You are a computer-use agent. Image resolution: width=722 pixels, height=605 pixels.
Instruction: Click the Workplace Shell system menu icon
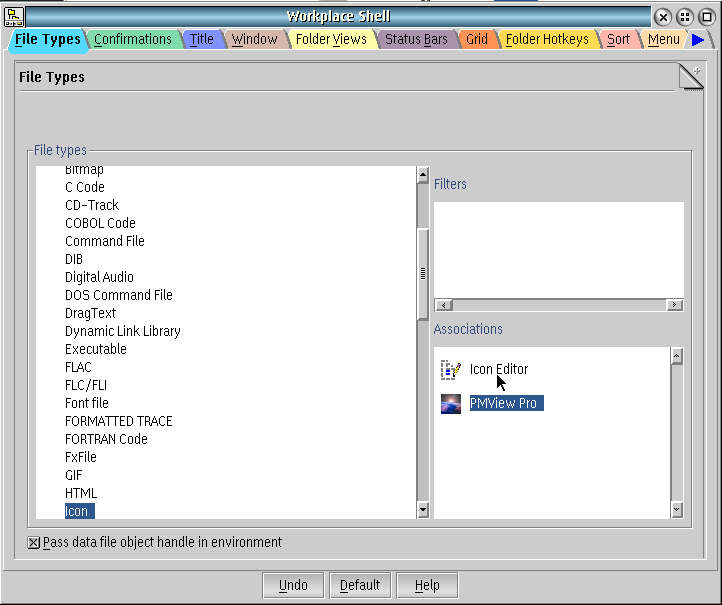(x=14, y=16)
